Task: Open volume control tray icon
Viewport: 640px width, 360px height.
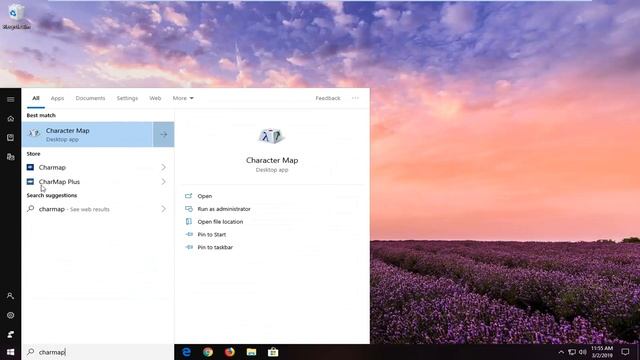Action: (583, 352)
